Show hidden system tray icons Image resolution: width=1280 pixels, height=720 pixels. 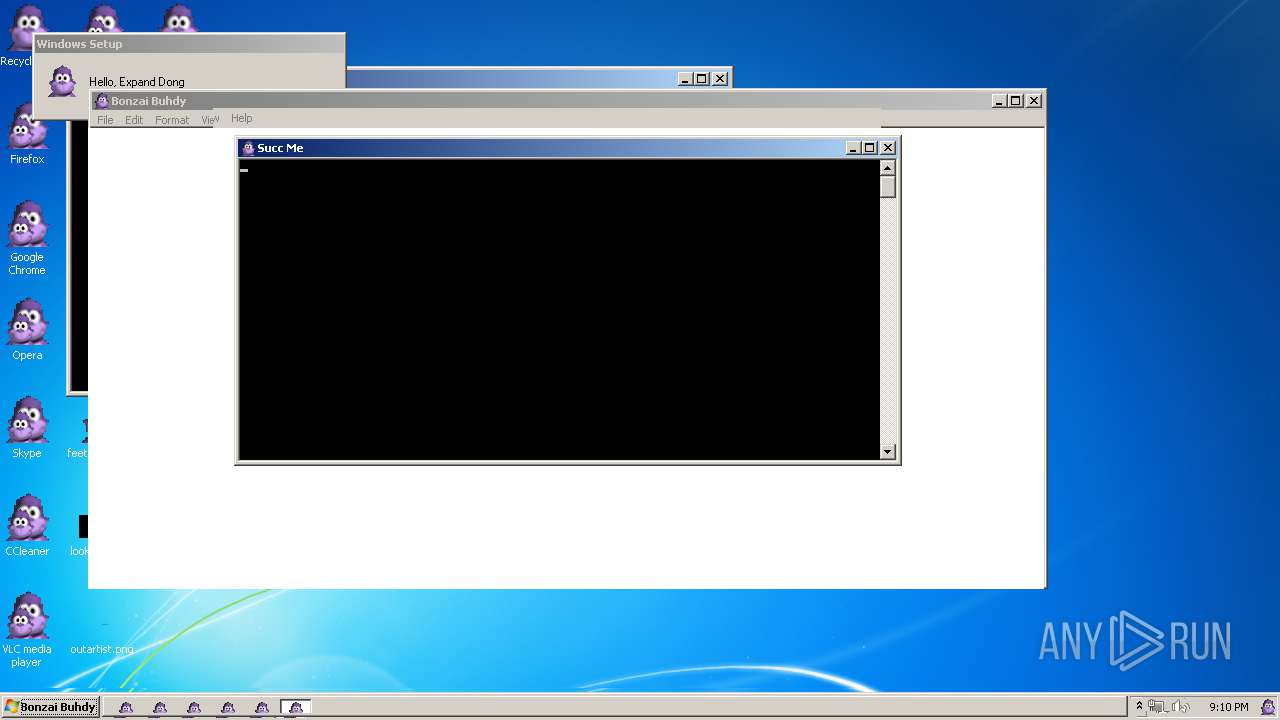click(1139, 707)
